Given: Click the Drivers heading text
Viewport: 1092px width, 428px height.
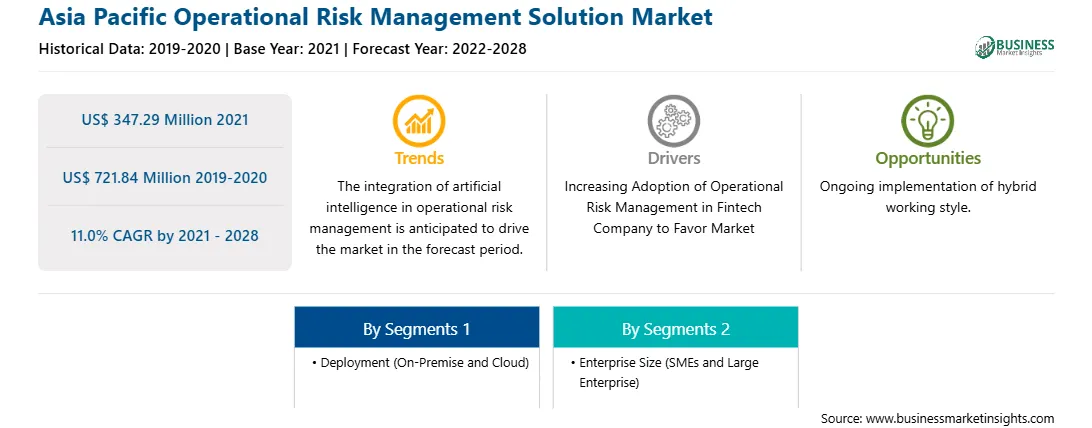Looking at the screenshot, I should pos(673,159).
